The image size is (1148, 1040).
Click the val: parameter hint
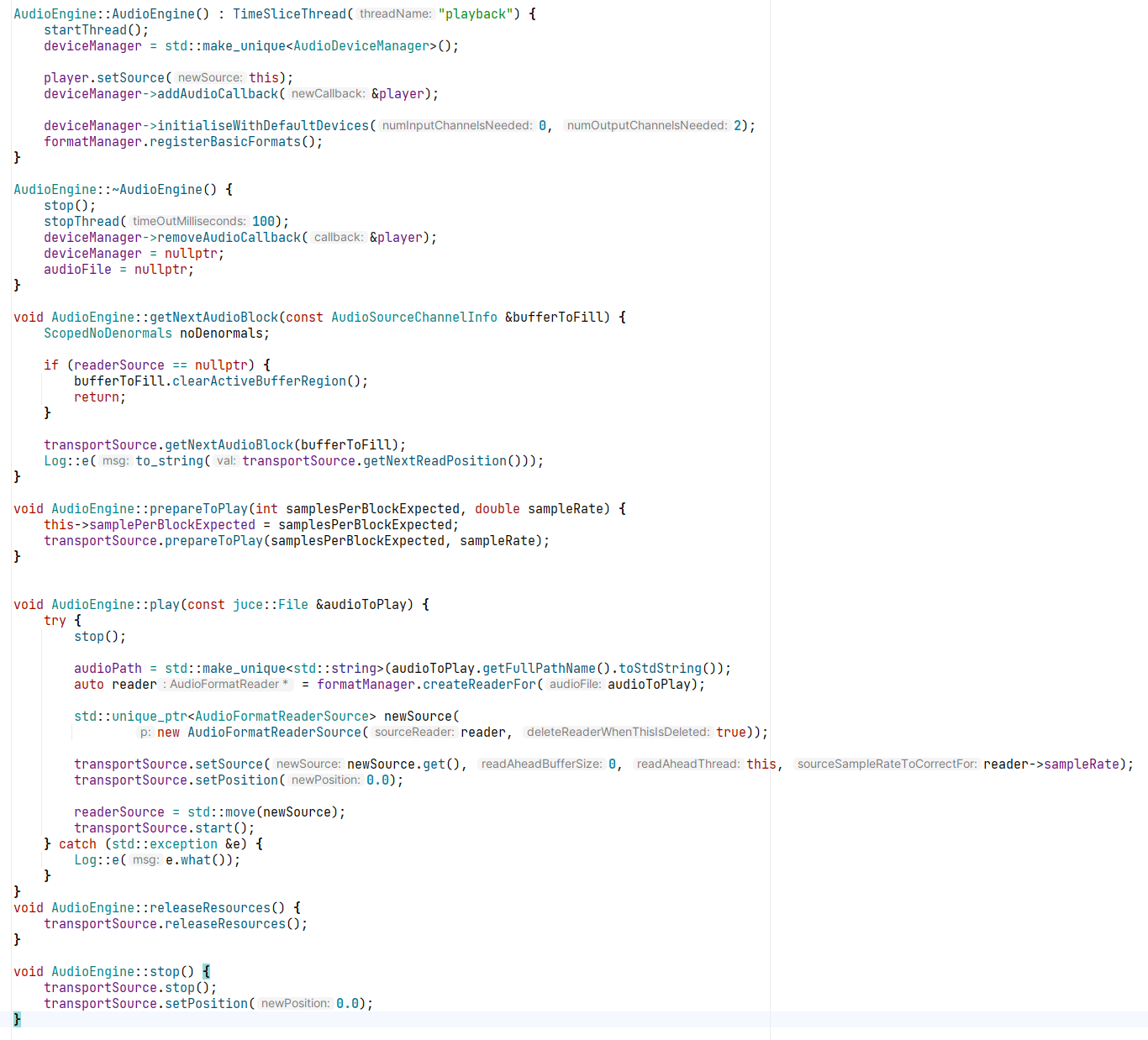226,461
